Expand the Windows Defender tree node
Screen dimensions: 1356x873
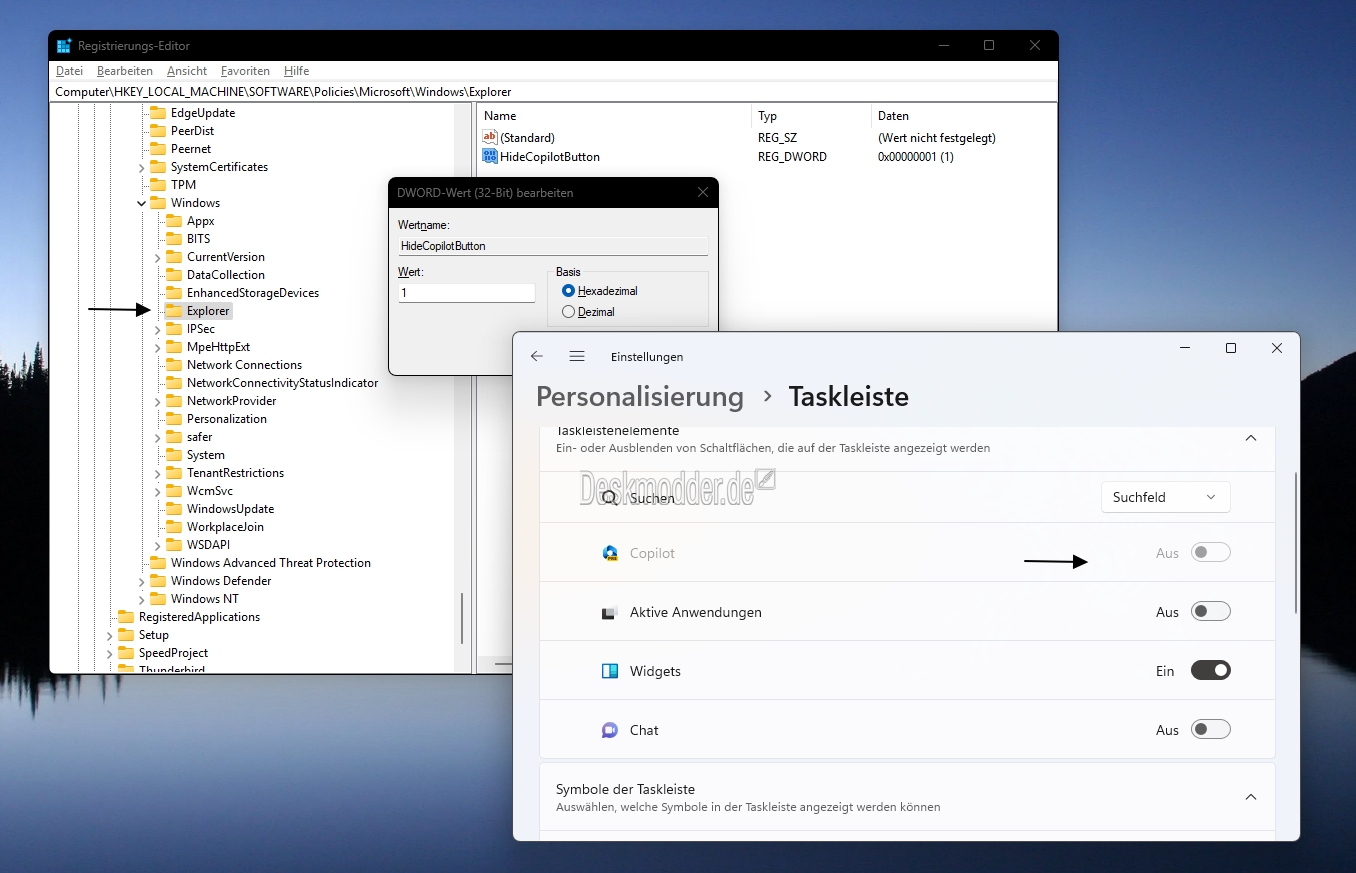(142, 581)
